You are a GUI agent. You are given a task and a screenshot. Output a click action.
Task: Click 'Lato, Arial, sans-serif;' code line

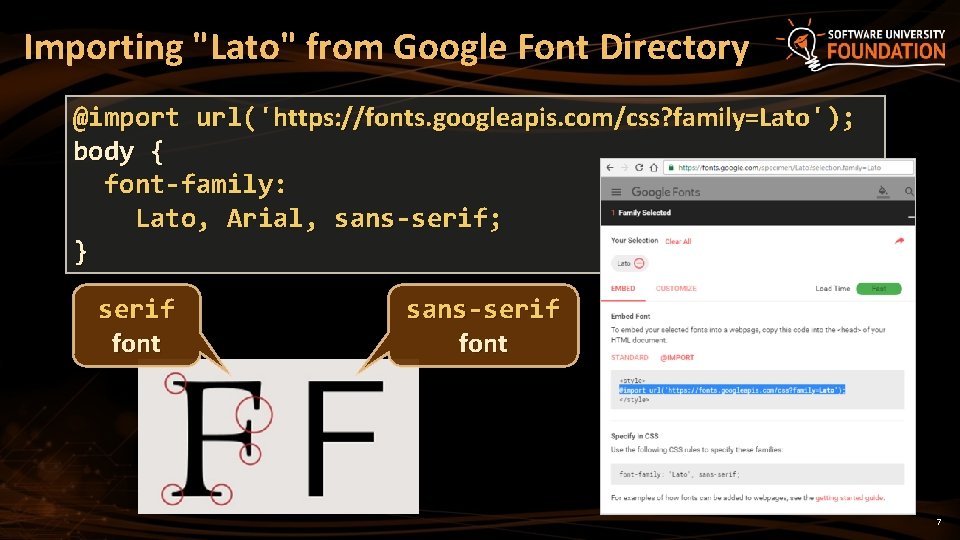coord(318,219)
